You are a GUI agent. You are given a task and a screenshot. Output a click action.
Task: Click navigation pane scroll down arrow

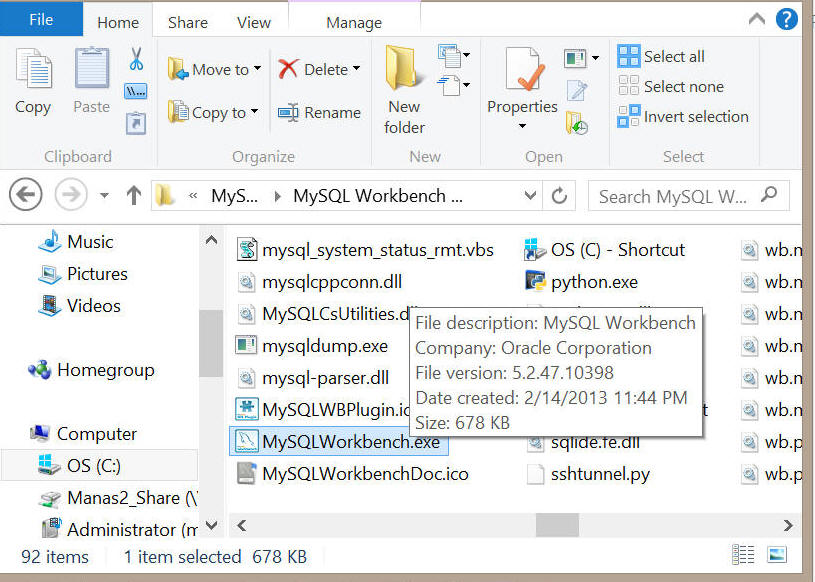pos(212,525)
